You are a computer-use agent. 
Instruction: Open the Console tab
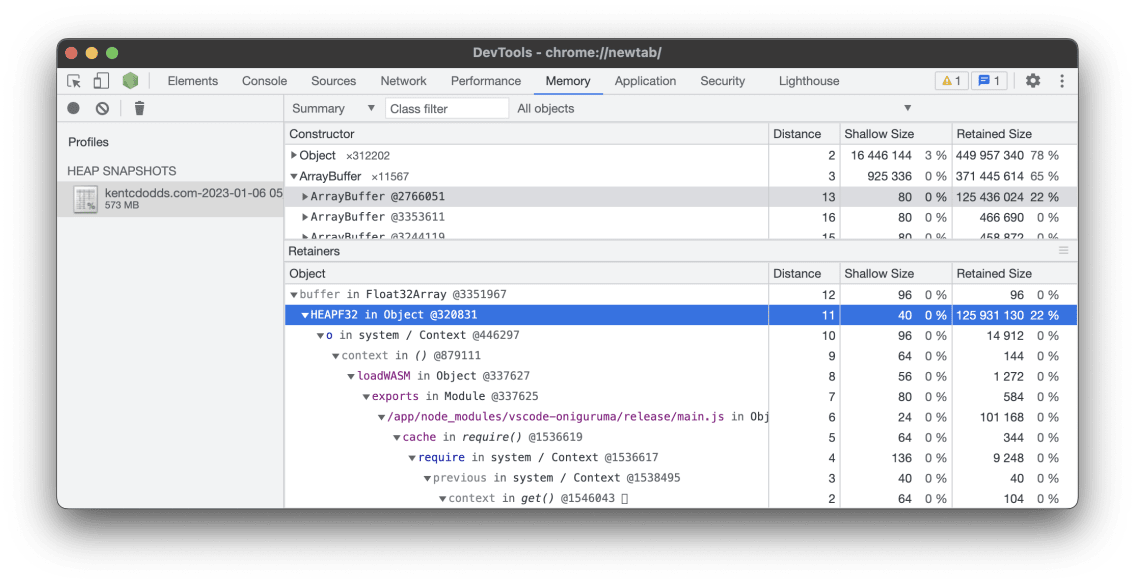point(264,81)
